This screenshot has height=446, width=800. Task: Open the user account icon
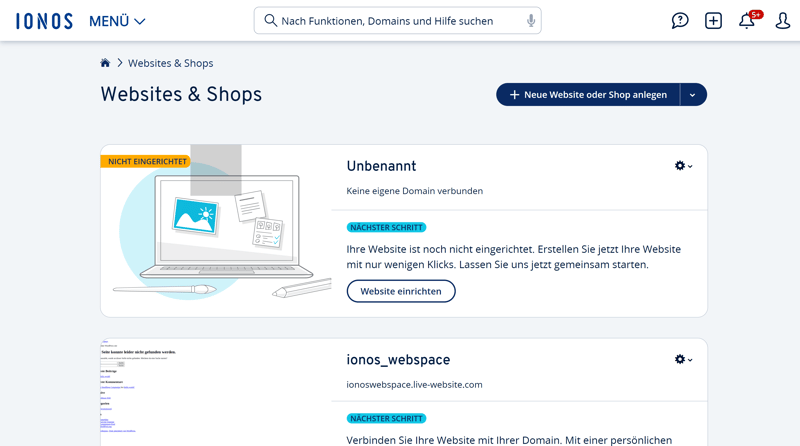783,21
